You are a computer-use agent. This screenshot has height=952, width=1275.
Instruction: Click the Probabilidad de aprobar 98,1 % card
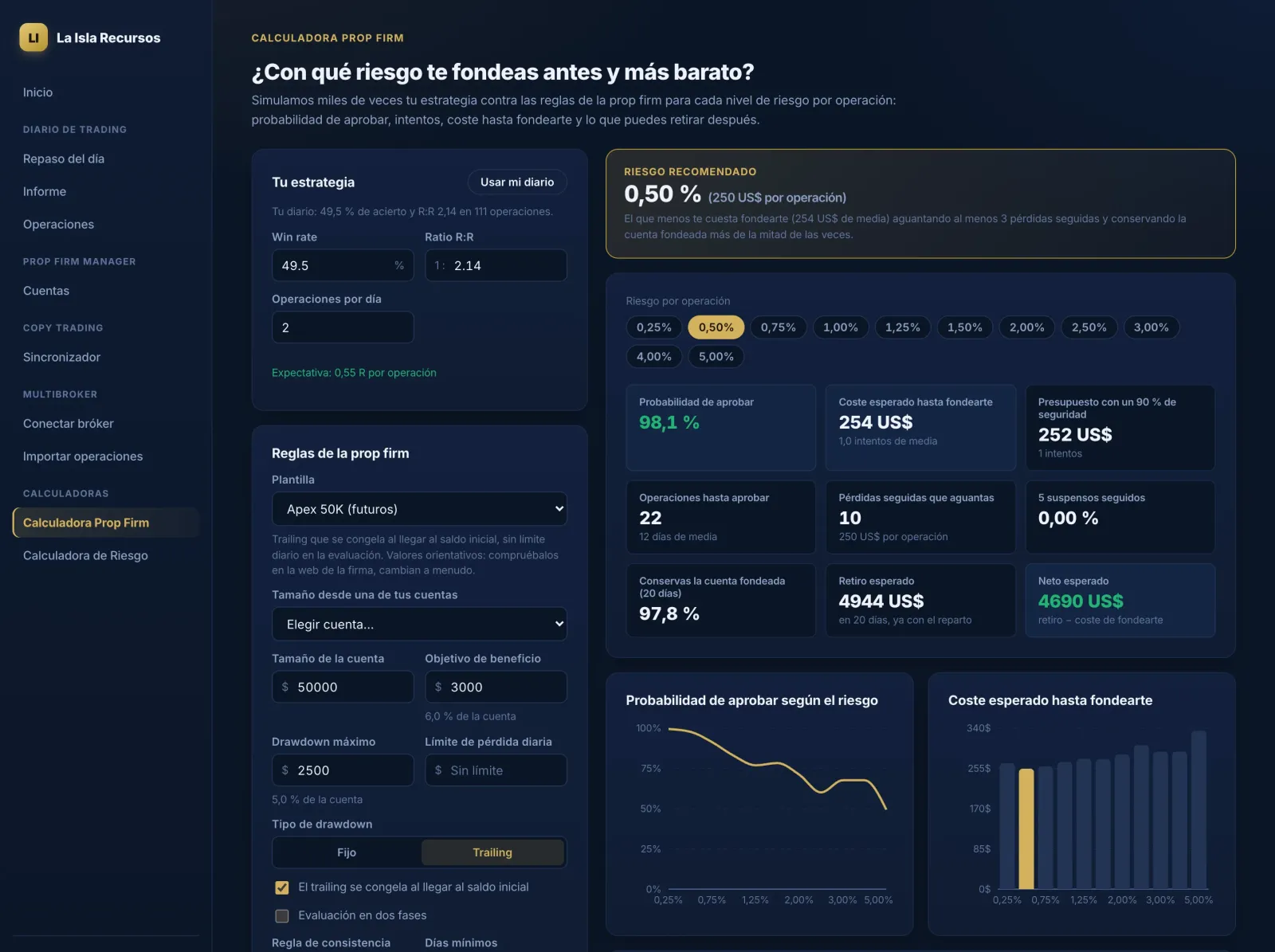pyautogui.click(x=721, y=428)
